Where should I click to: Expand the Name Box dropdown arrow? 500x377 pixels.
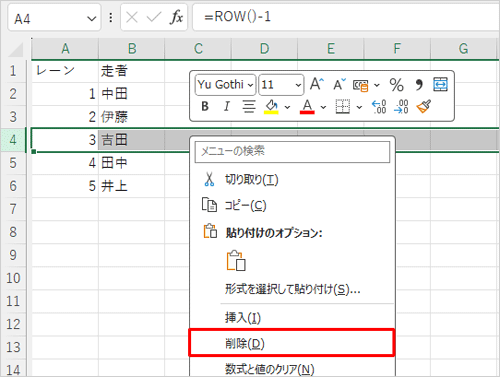[x=91, y=19]
